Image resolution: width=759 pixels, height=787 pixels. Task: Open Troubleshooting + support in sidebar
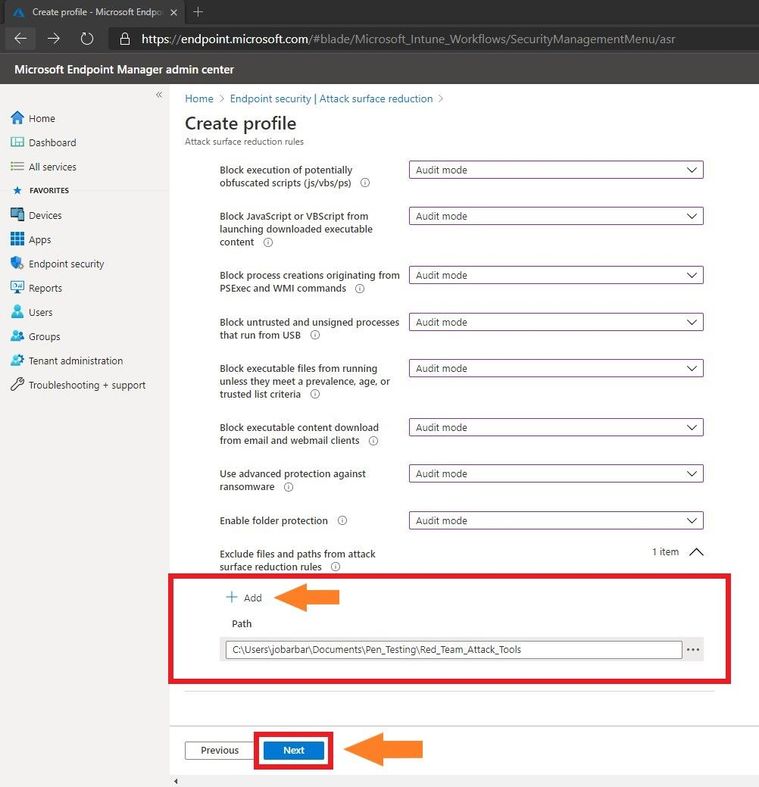87,385
